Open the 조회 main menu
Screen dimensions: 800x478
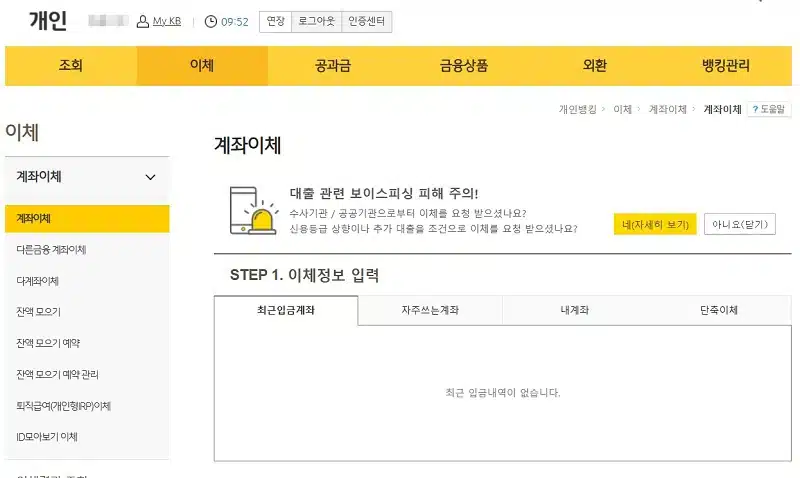pyautogui.click(x=71, y=66)
